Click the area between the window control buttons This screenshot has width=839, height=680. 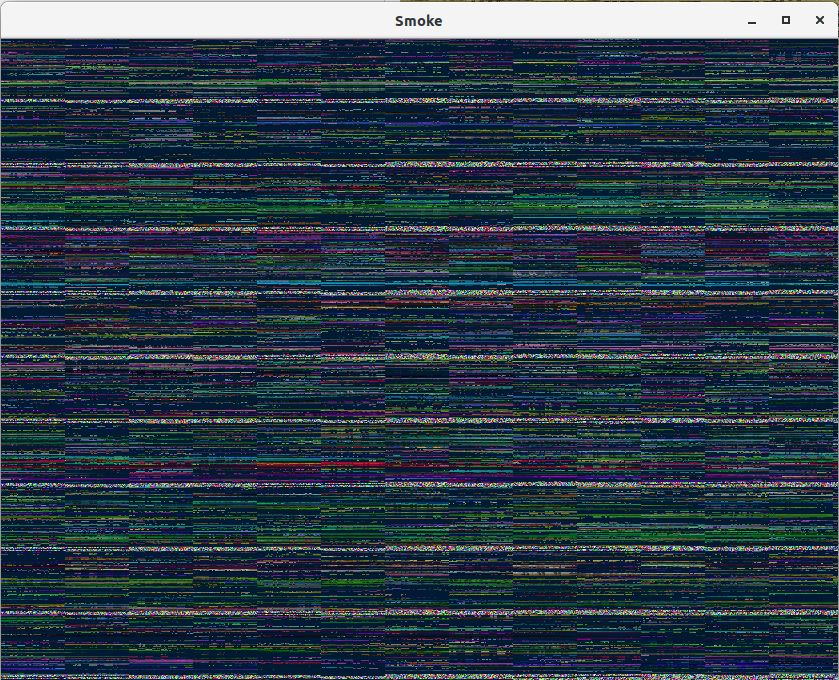(x=768, y=20)
